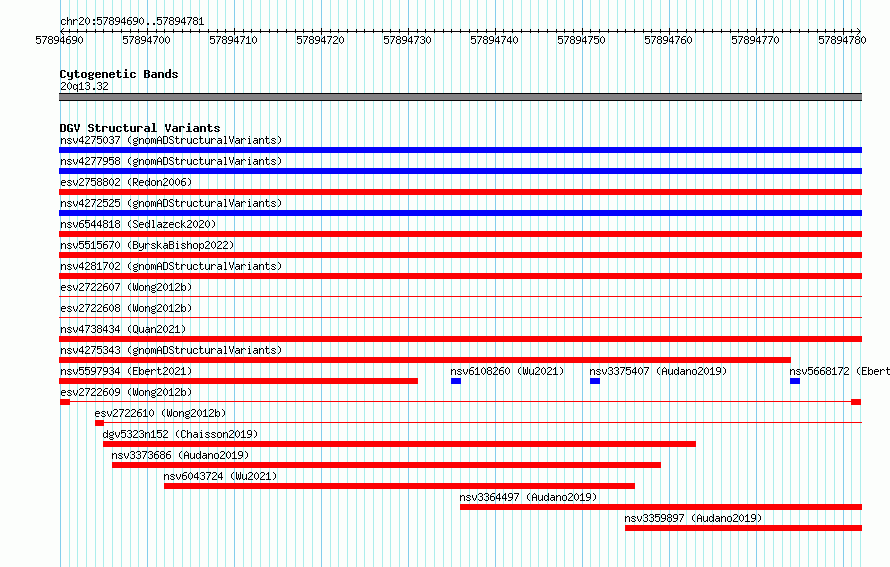The height and width of the screenshot is (567, 890).
Task: Click ruler position 57894780
Action: point(842,40)
